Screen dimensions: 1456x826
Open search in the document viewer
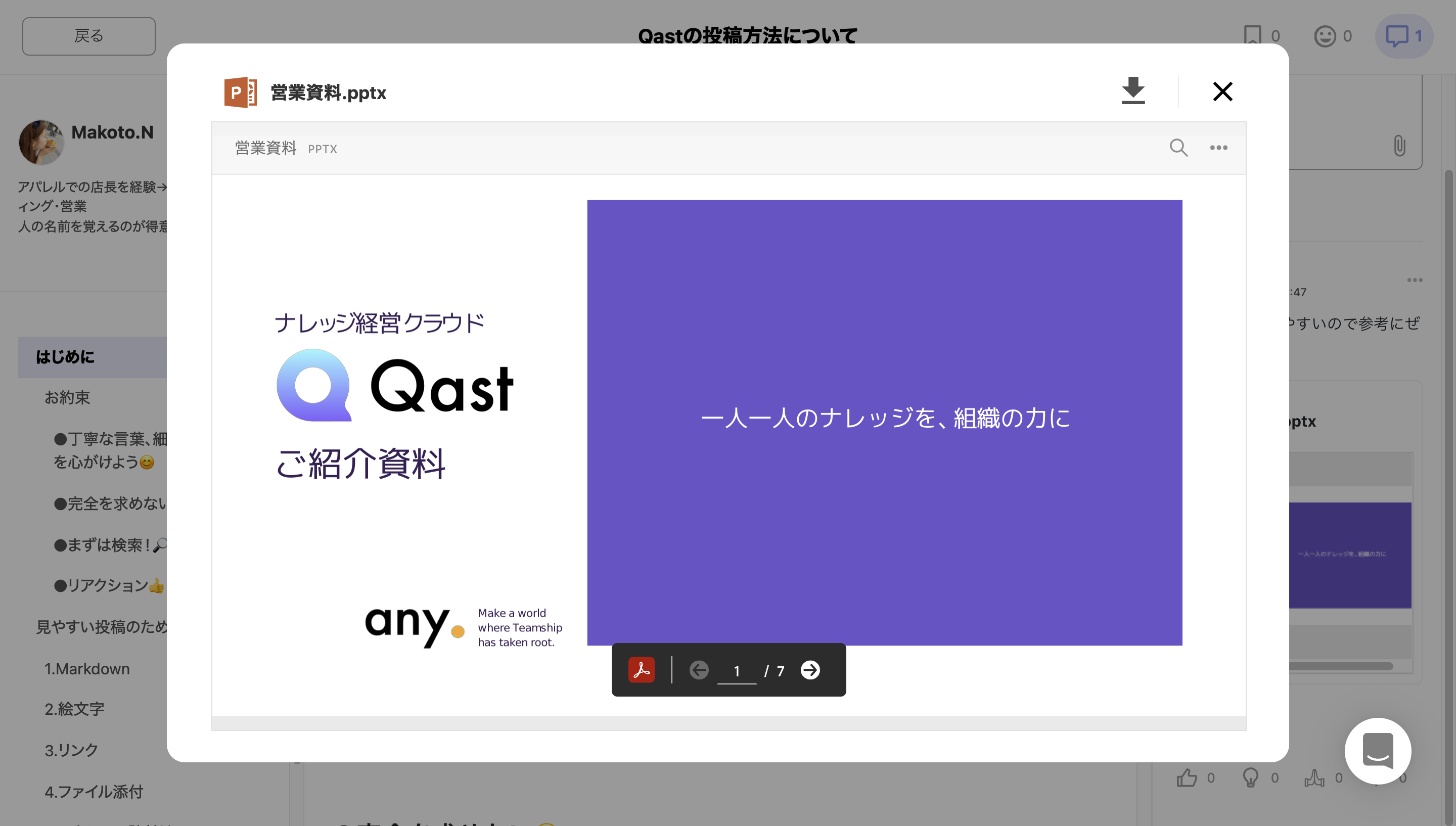[1178, 148]
